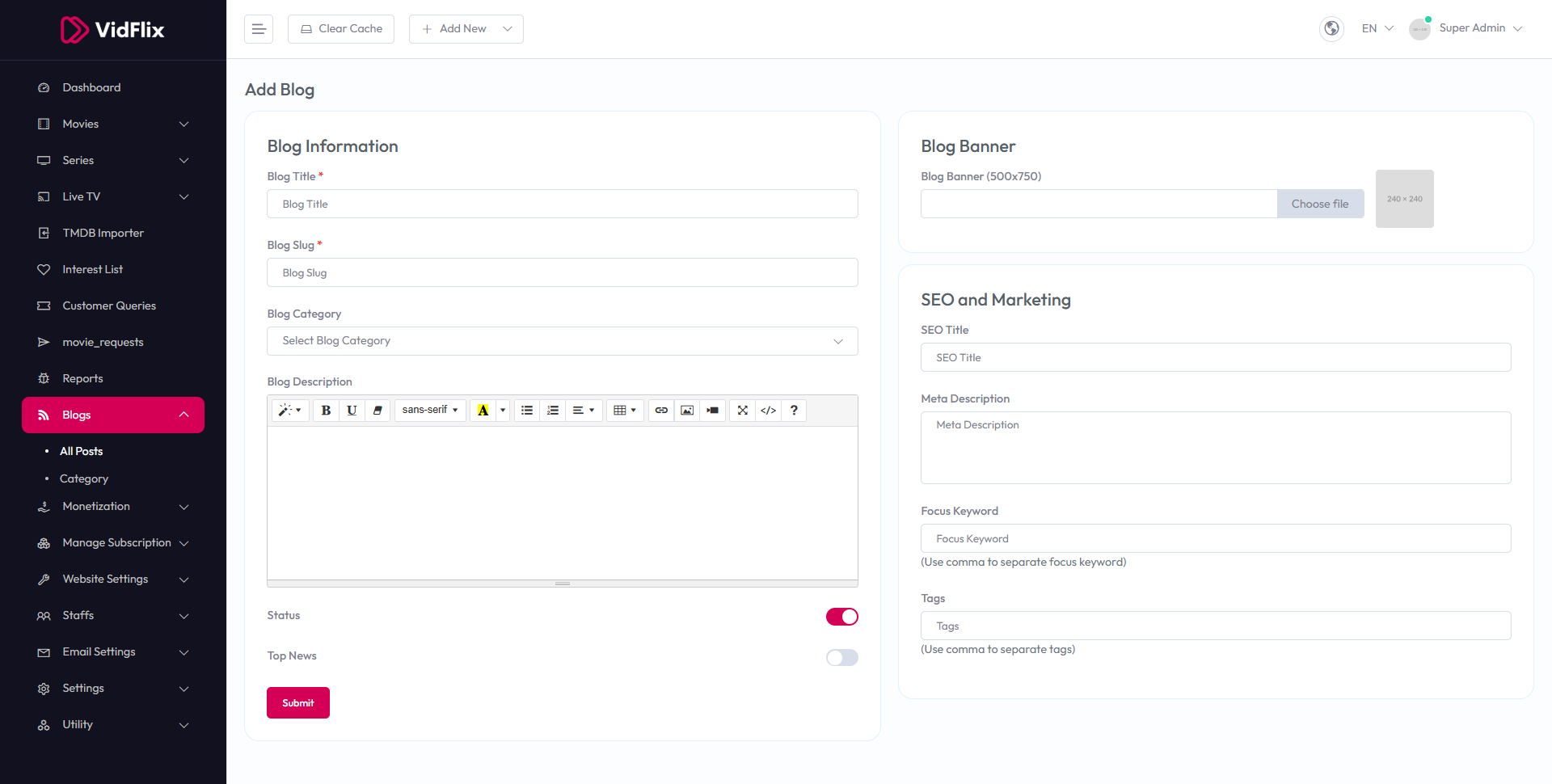
Task: Switch the editor to code view
Action: [x=768, y=411]
